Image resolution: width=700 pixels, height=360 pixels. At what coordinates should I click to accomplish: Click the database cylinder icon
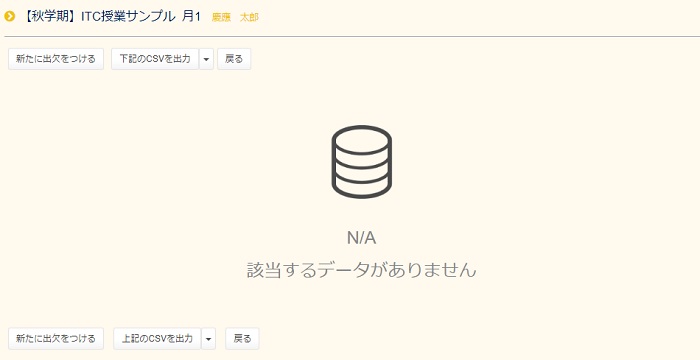click(x=362, y=162)
